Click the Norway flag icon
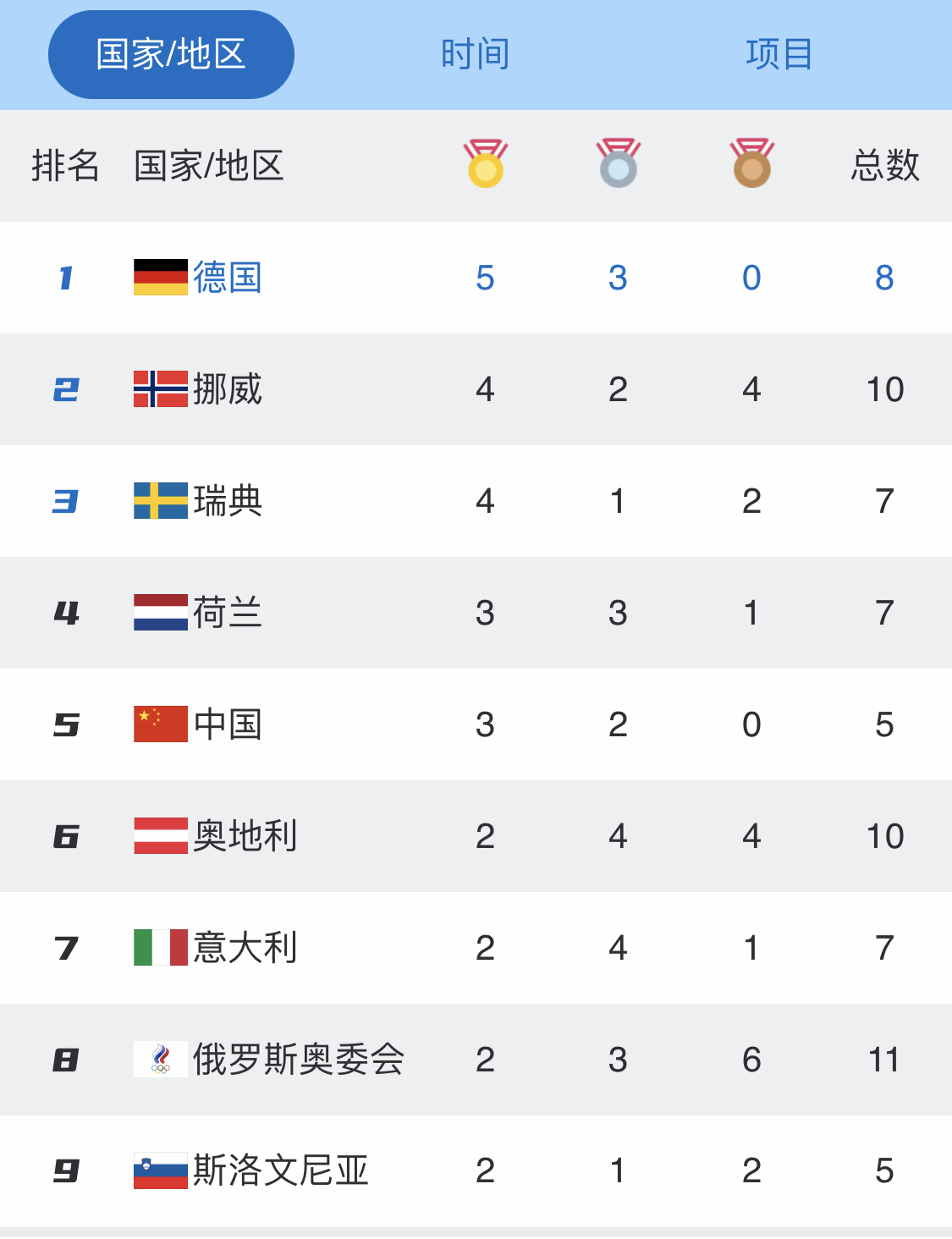 pos(161,389)
